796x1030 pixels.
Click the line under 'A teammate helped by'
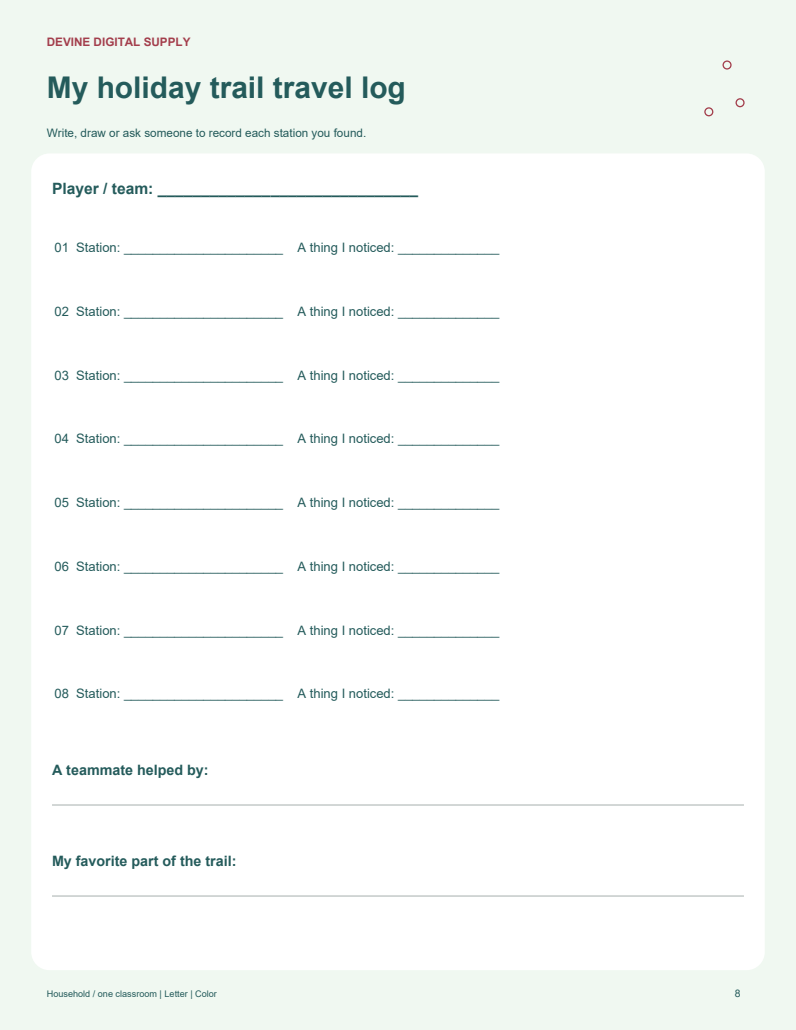pyautogui.click(x=398, y=805)
